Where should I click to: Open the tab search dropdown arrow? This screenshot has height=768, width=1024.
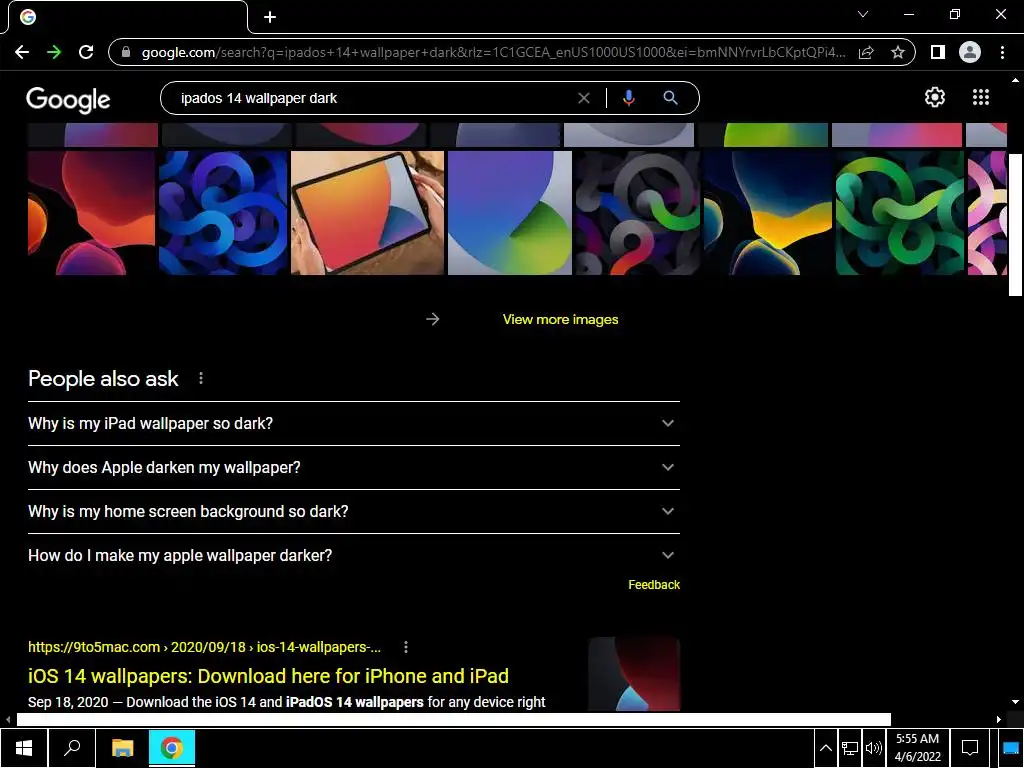coord(863,14)
